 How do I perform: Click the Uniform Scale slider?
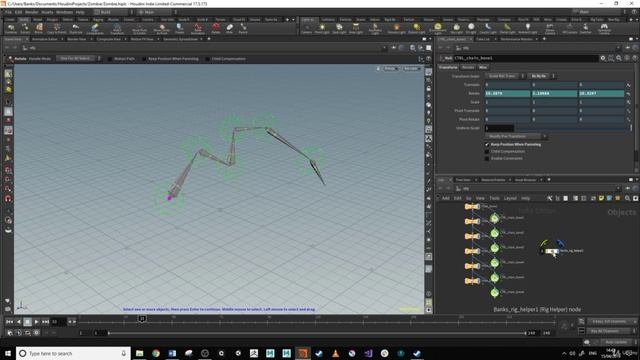pos(573,128)
